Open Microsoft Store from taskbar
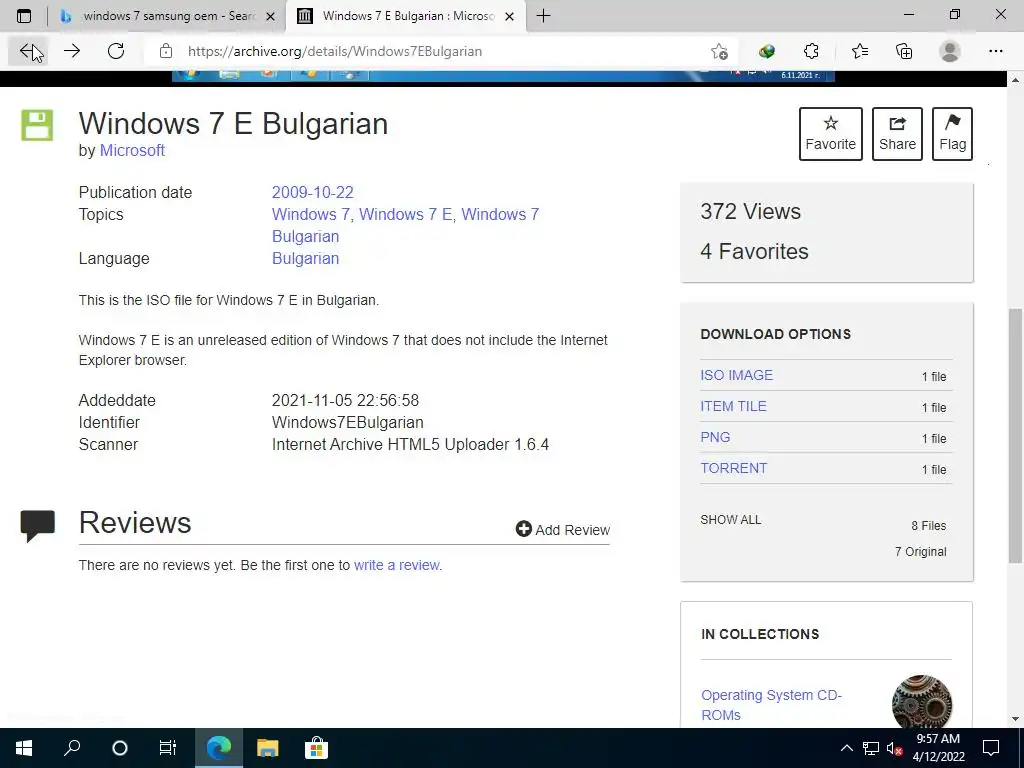The image size is (1024, 768). click(315, 748)
